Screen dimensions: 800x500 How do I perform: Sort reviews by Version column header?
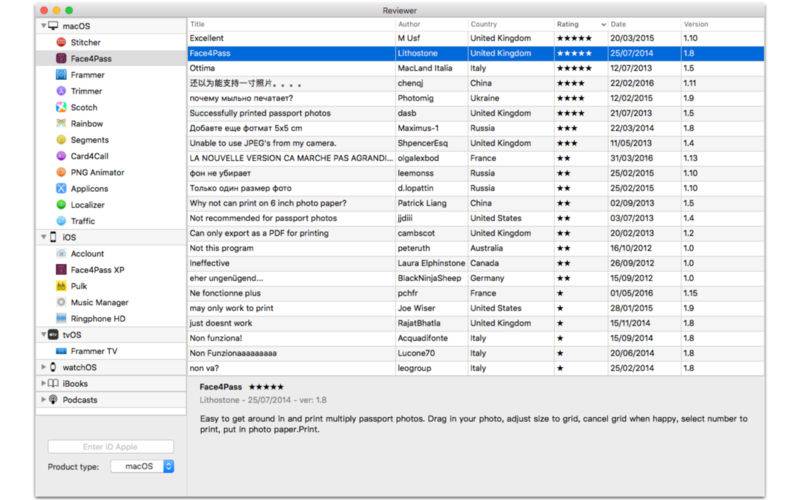tap(696, 24)
